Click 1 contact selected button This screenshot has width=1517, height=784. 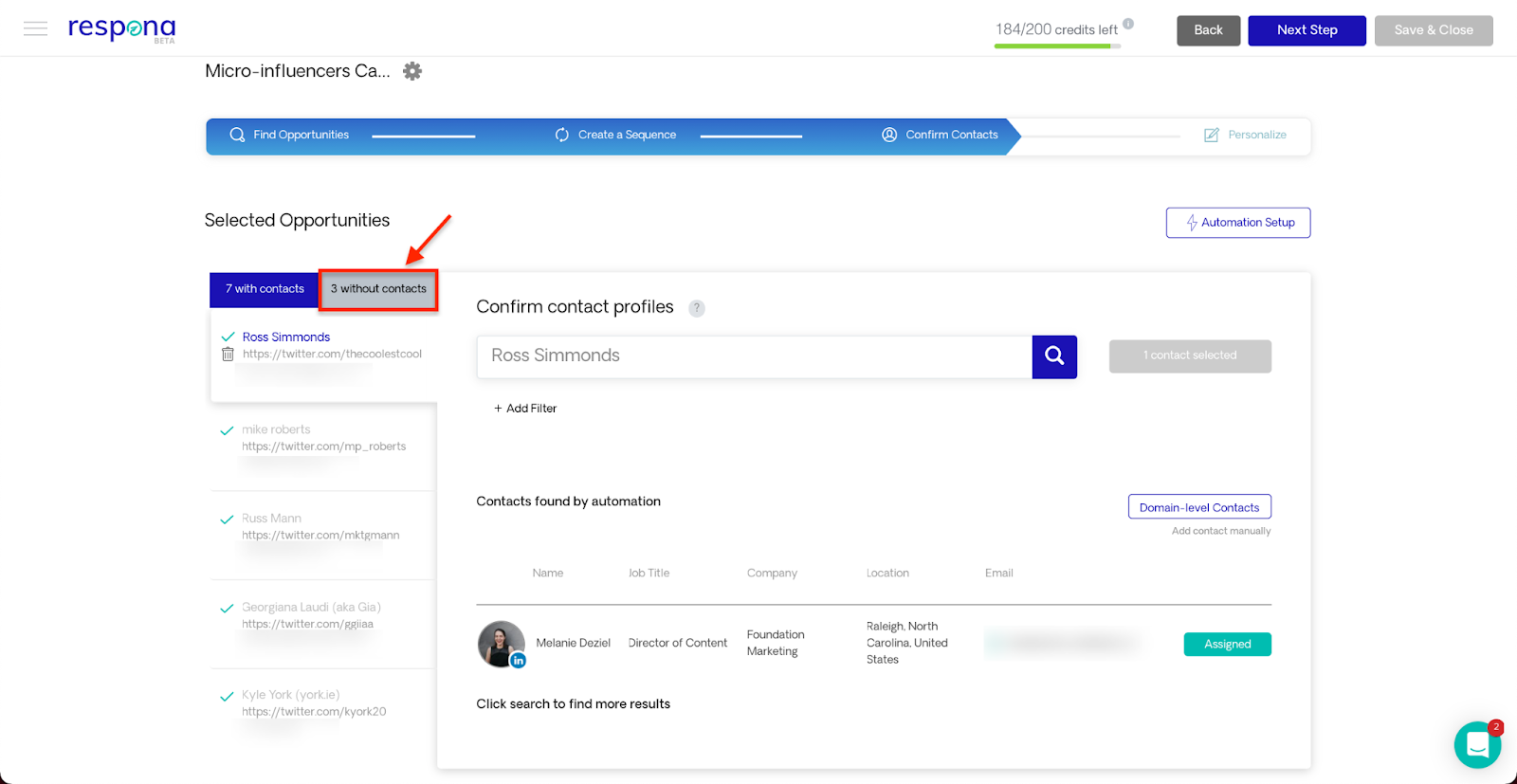pyautogui.click(x=1190, y=356)
